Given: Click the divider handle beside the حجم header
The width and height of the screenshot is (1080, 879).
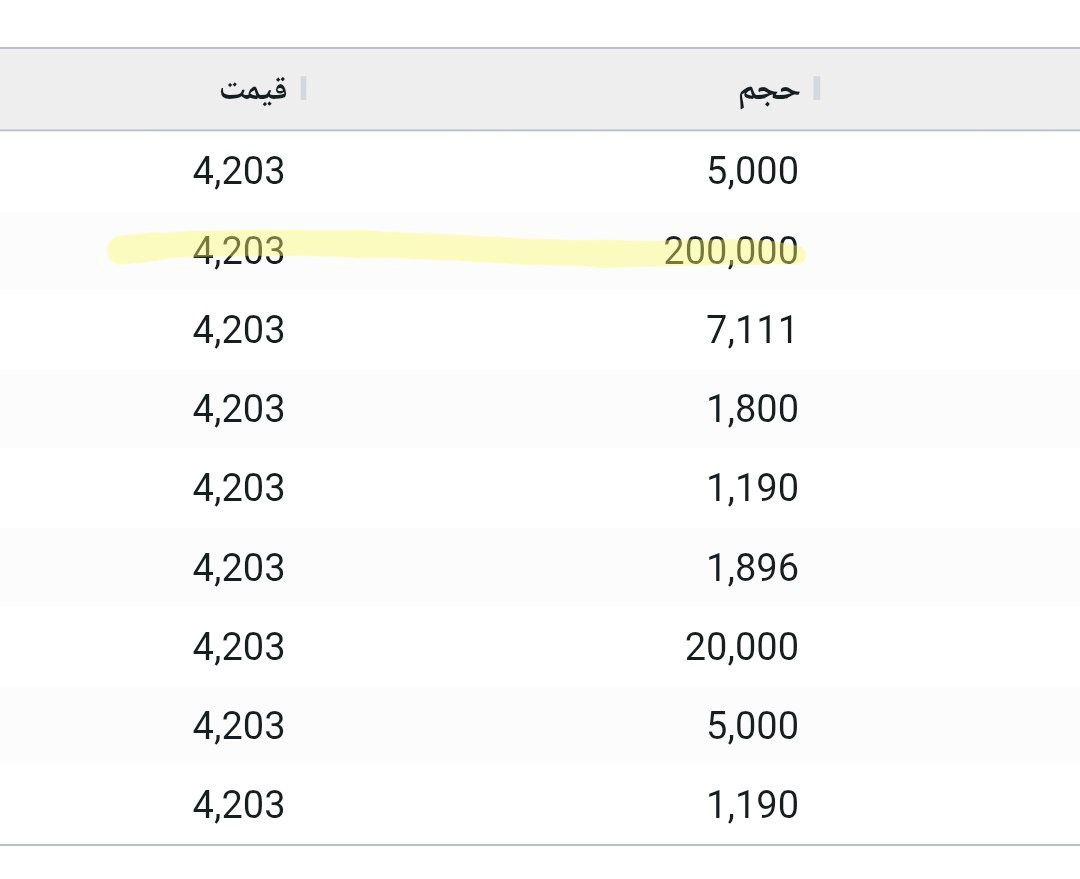Looking at the screenshot, I should (817, 89).
